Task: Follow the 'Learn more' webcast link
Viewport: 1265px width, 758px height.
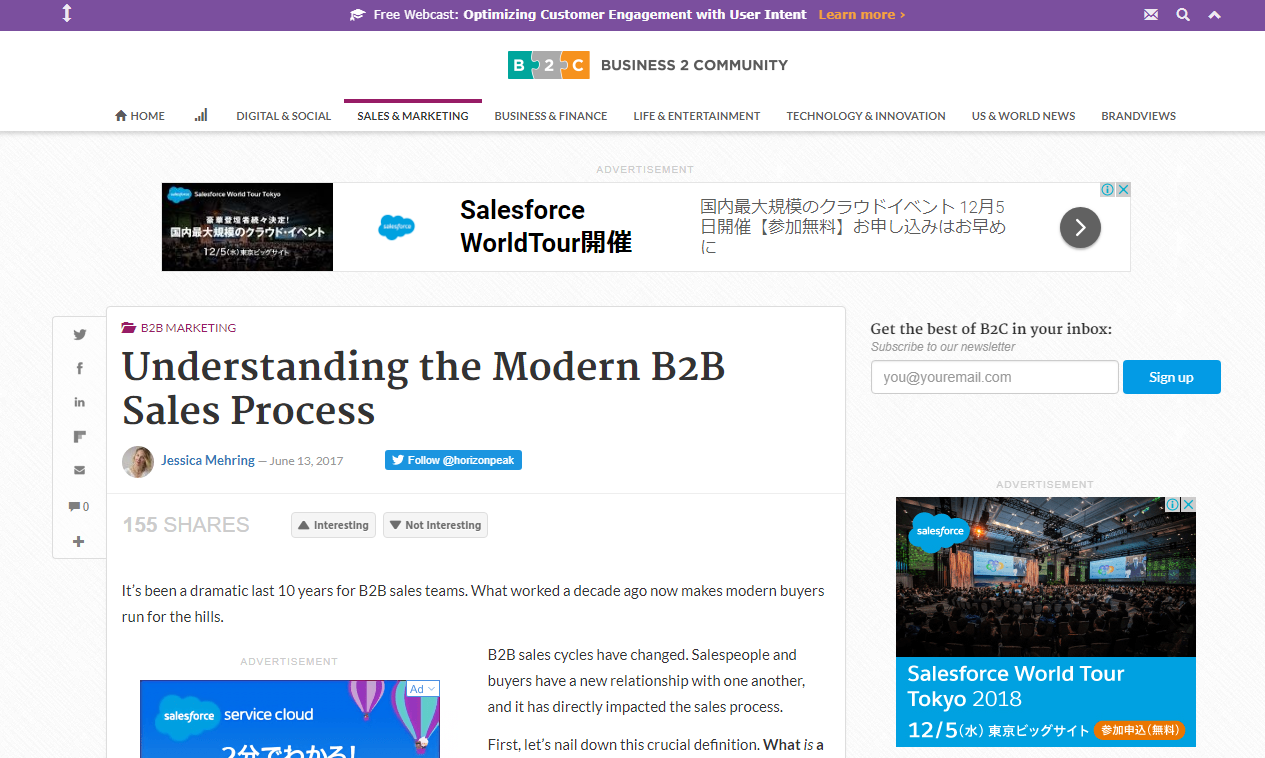Action: (861, 15)
